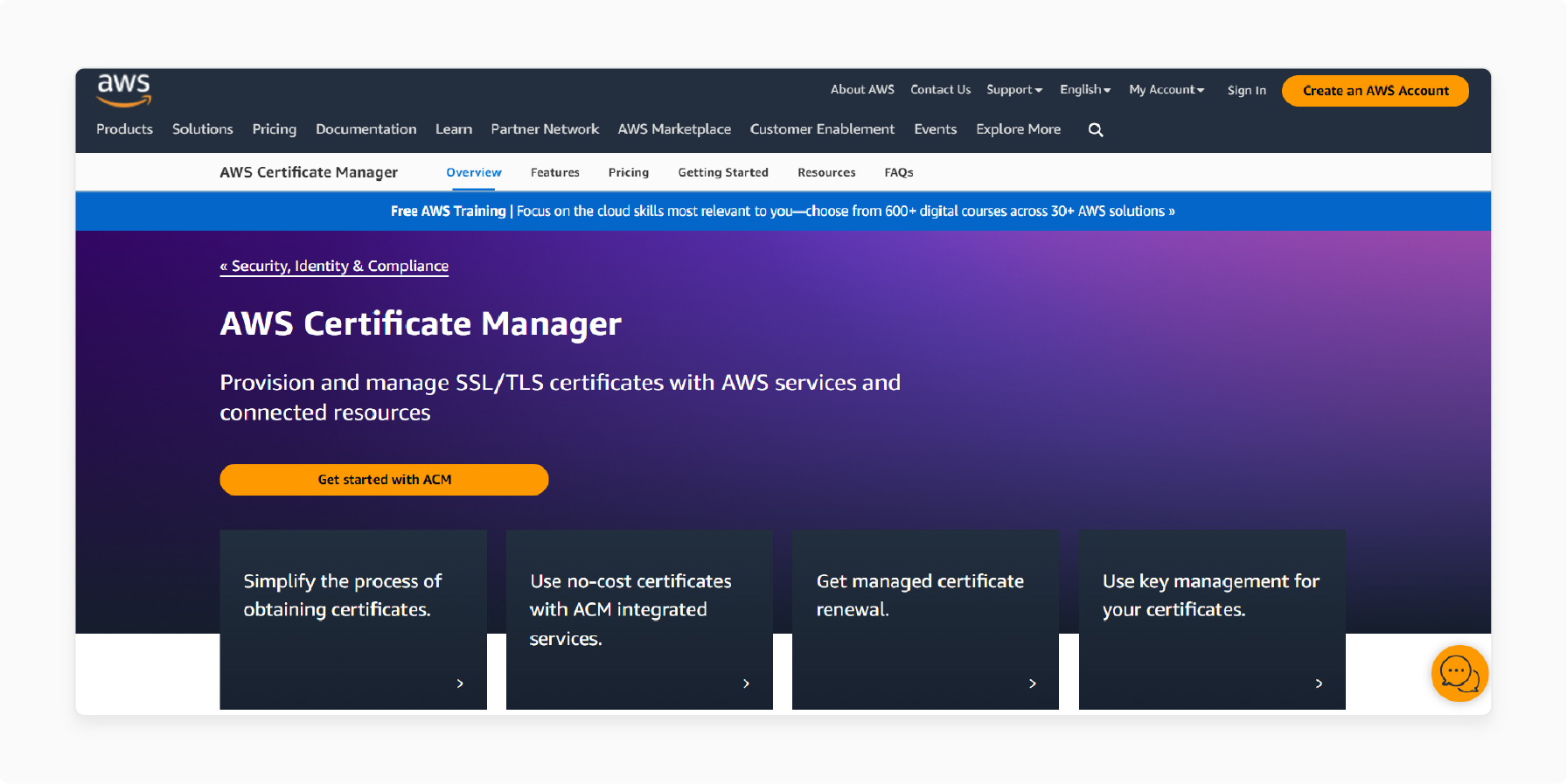Open the Documentation menu

(366, 129)
